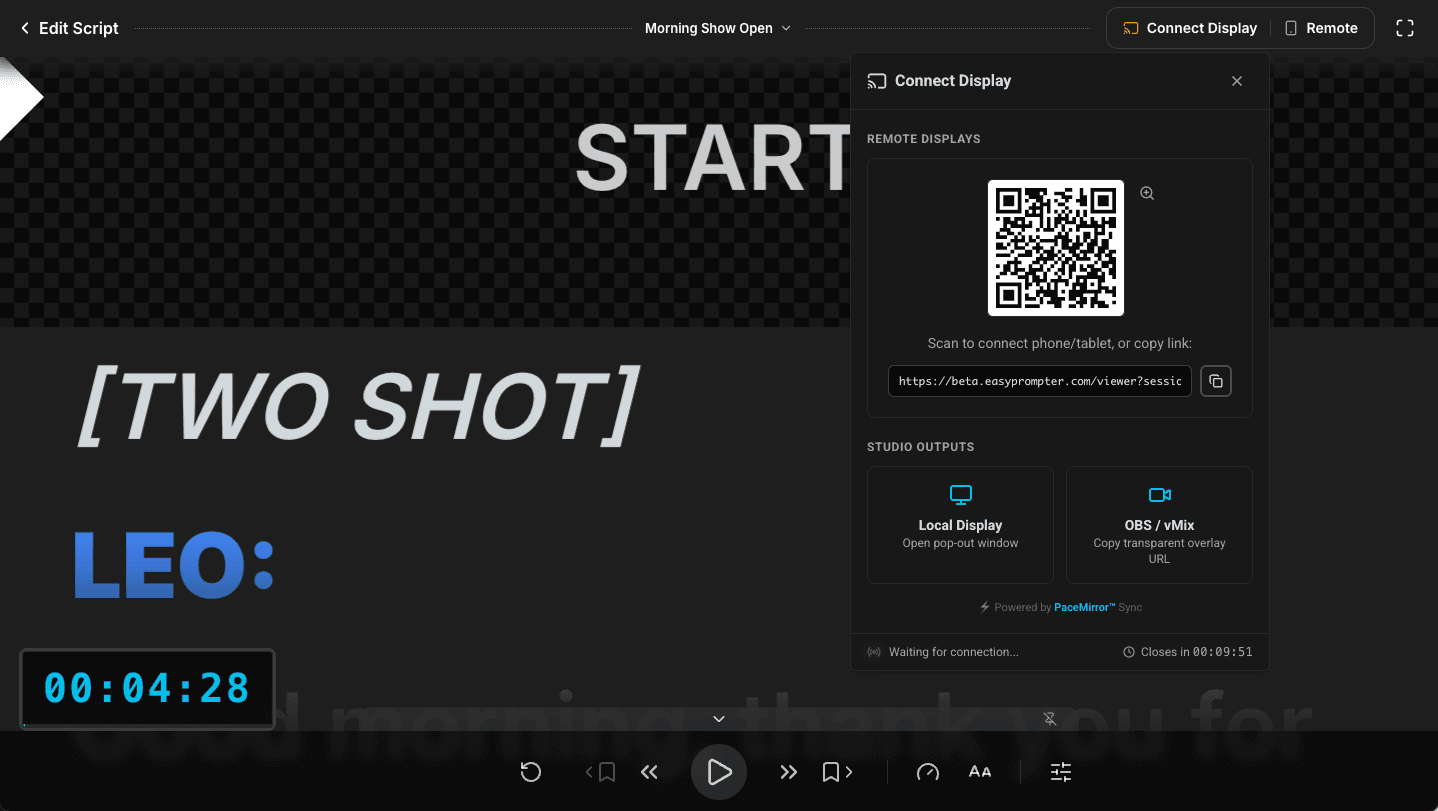Image resolution: width=1438 pixels, height=811 pixels.
Task: Click the reset-to-start circular arrow icon
Action: tap(531, 772)
